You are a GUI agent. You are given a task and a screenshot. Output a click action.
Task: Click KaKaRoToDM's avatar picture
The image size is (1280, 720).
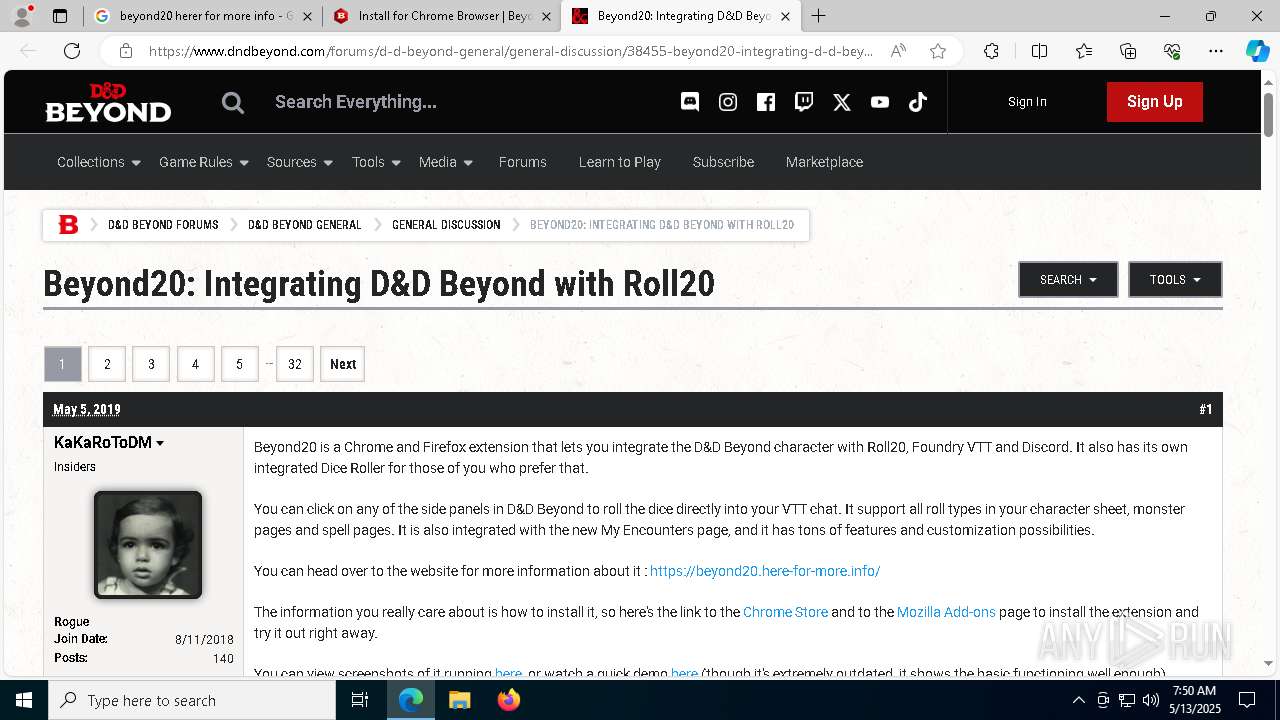coord(148,545)
